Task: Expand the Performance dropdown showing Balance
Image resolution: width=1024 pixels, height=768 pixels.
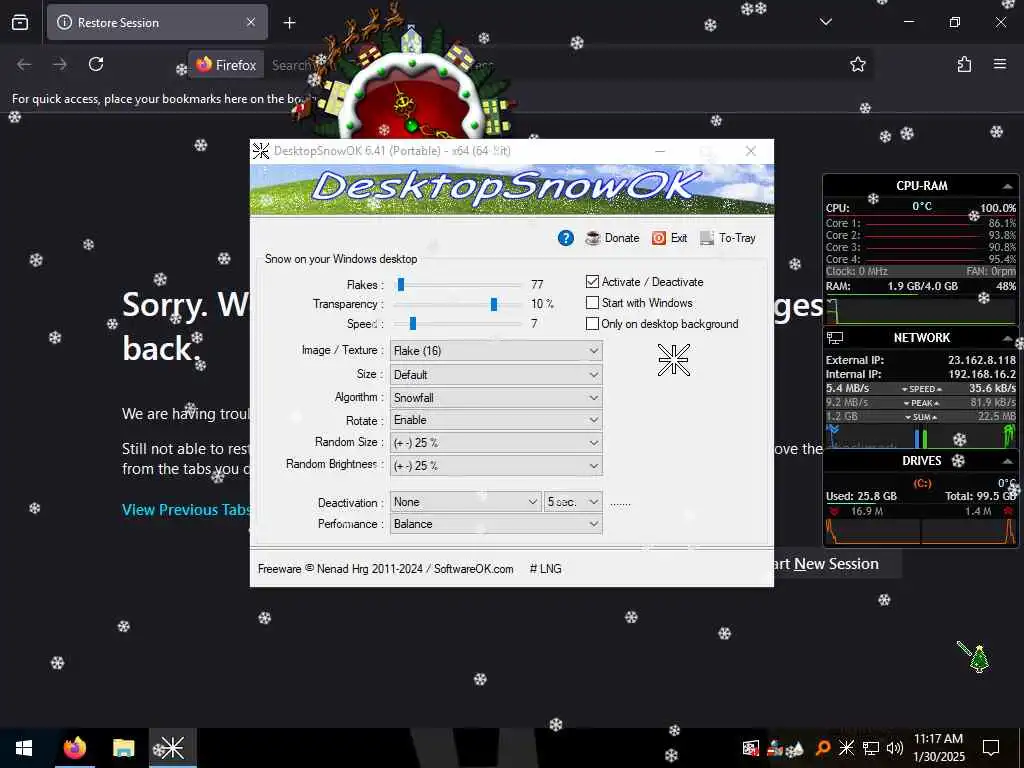Action: 496,524
